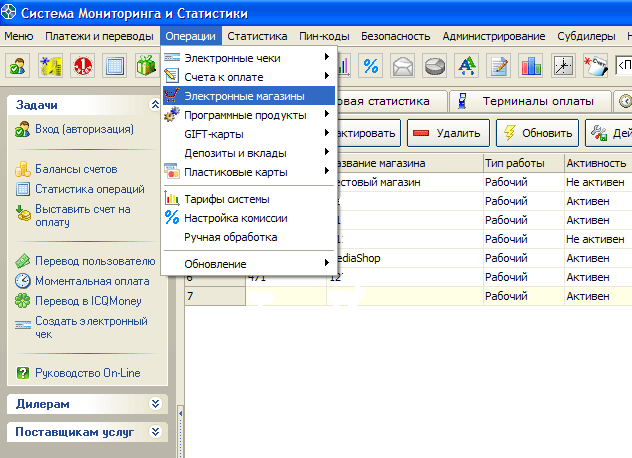Click the red clock toolbar icon
The height and width of the screenshot is (458, 632).
click(x=83, y=66)
